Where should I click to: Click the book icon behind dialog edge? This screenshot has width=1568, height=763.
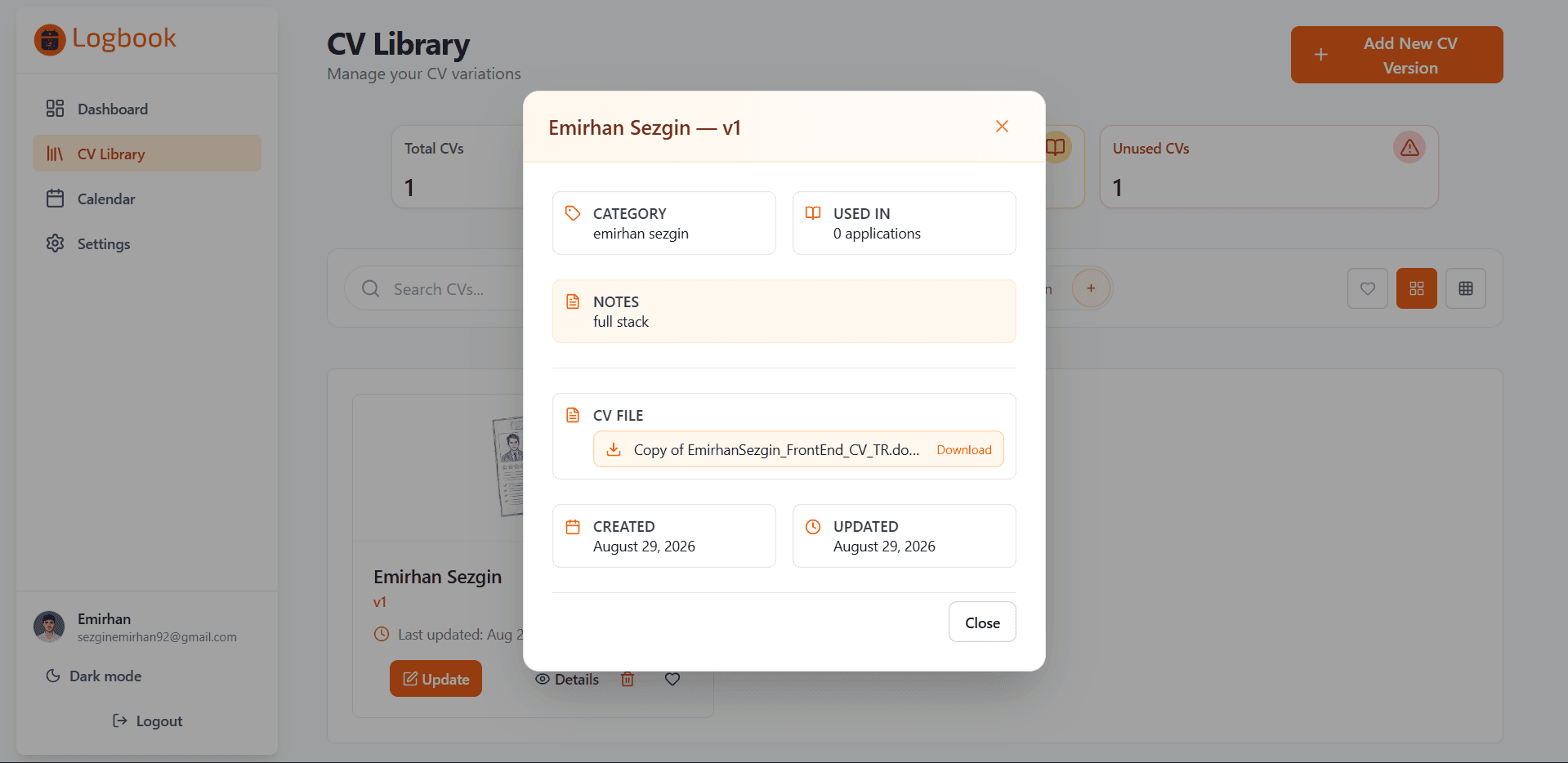click(1056, 147)
